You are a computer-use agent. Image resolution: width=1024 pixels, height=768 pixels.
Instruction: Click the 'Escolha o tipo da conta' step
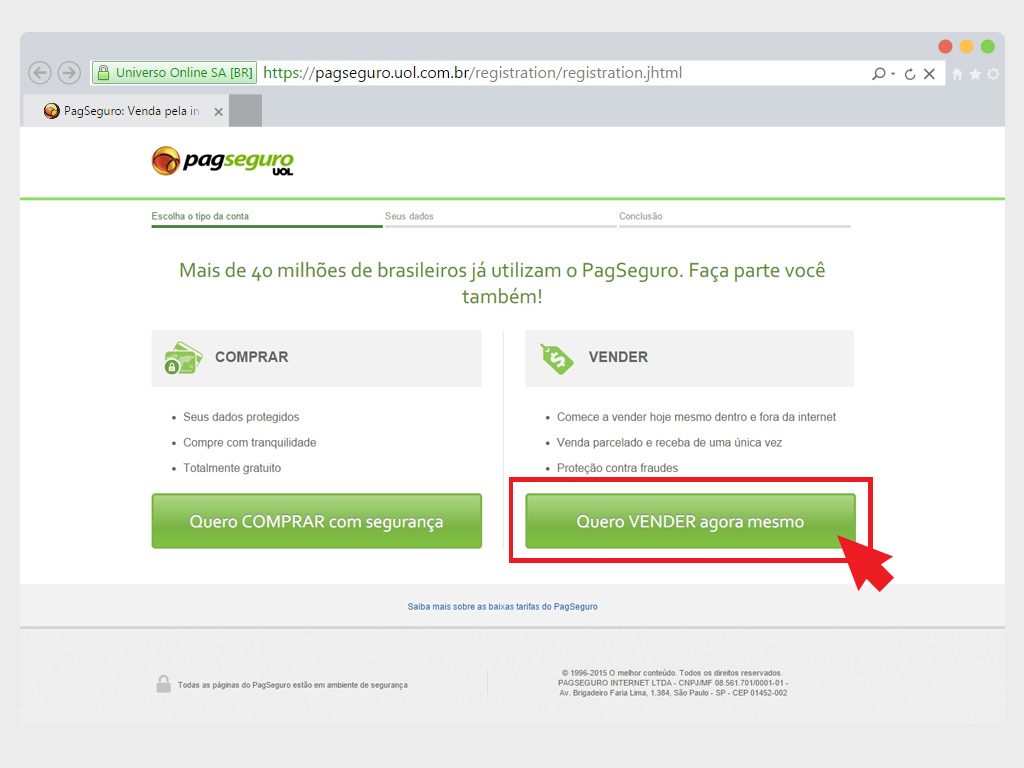(x=200, y=216)
